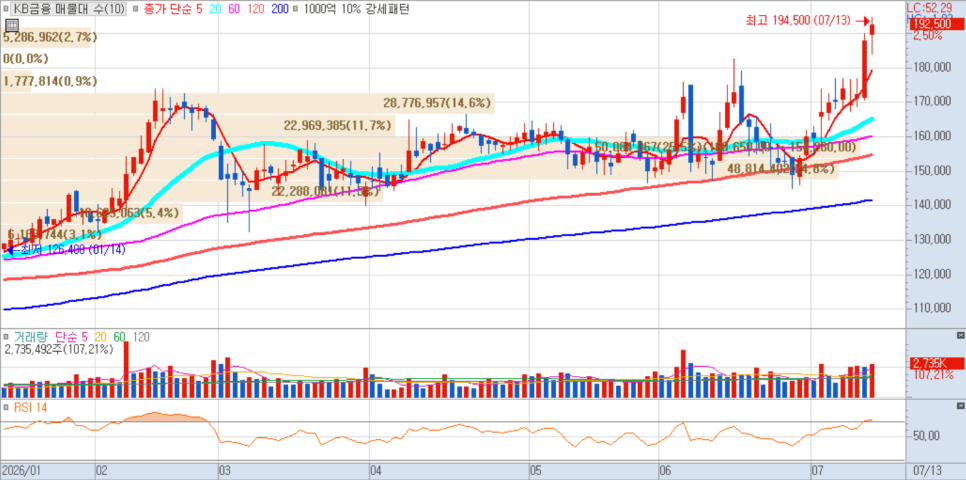Click the 5,286,962(2,7%) volume profile bar label
The height and width of the screenshot is (480, 966).
pyautogui.click(x=50, y=37)
